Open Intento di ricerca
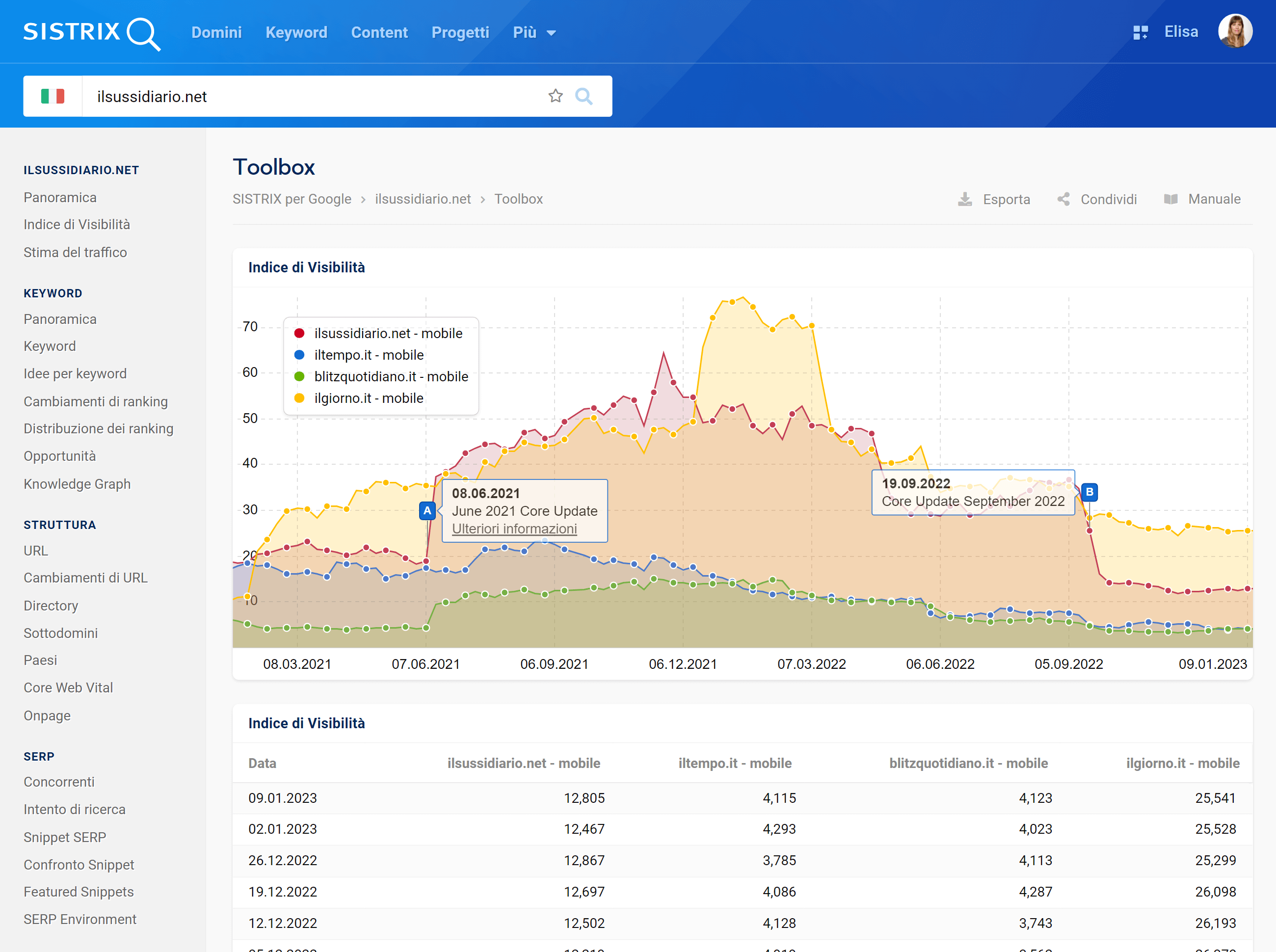The width and height of the screenshot is (1276, 952). coord(74,810)
